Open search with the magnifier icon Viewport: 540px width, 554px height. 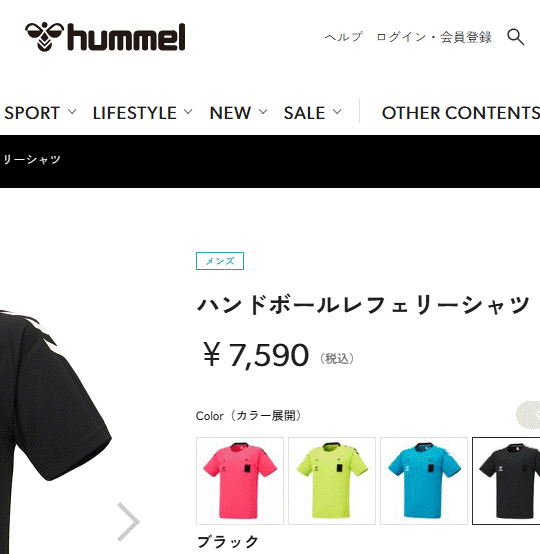516,37
